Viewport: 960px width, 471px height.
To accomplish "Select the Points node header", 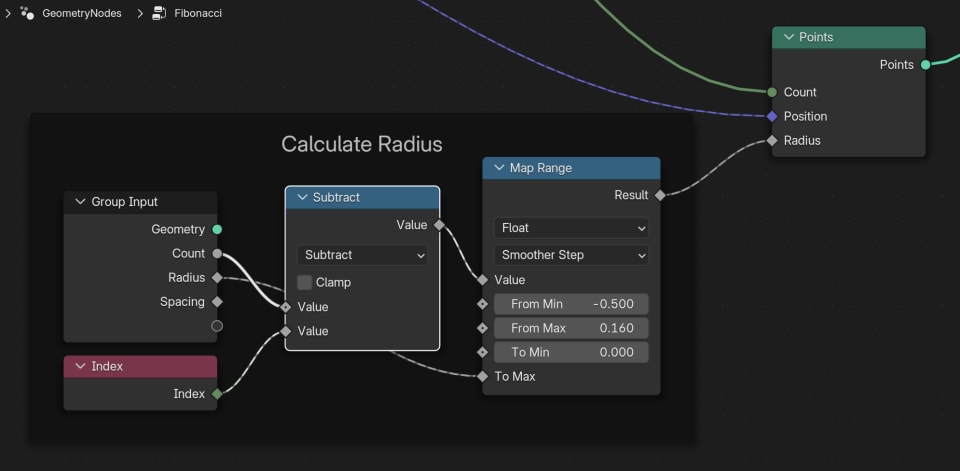I will coord(849,37).
